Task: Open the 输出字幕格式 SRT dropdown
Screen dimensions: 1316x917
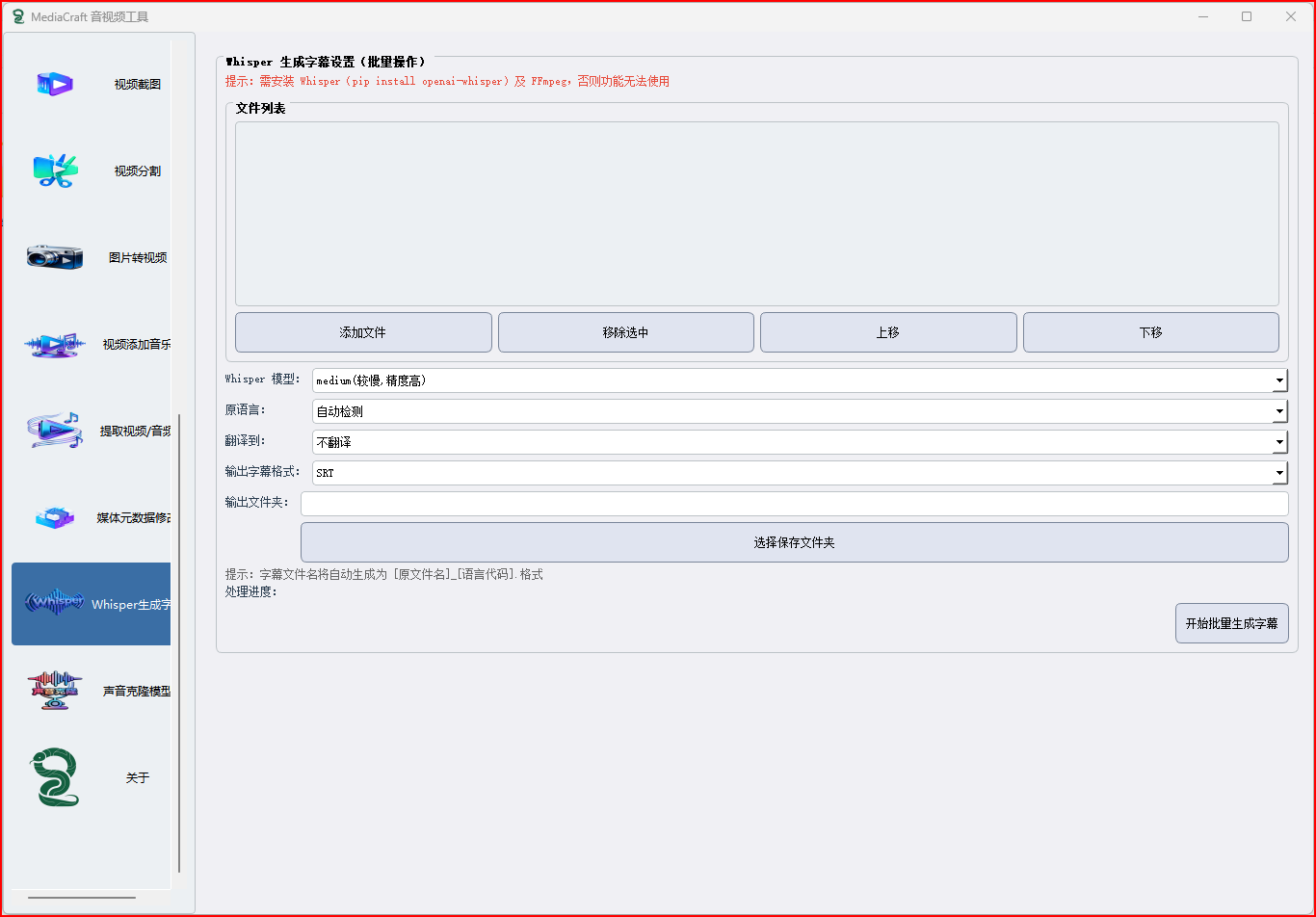Action: 799,473
